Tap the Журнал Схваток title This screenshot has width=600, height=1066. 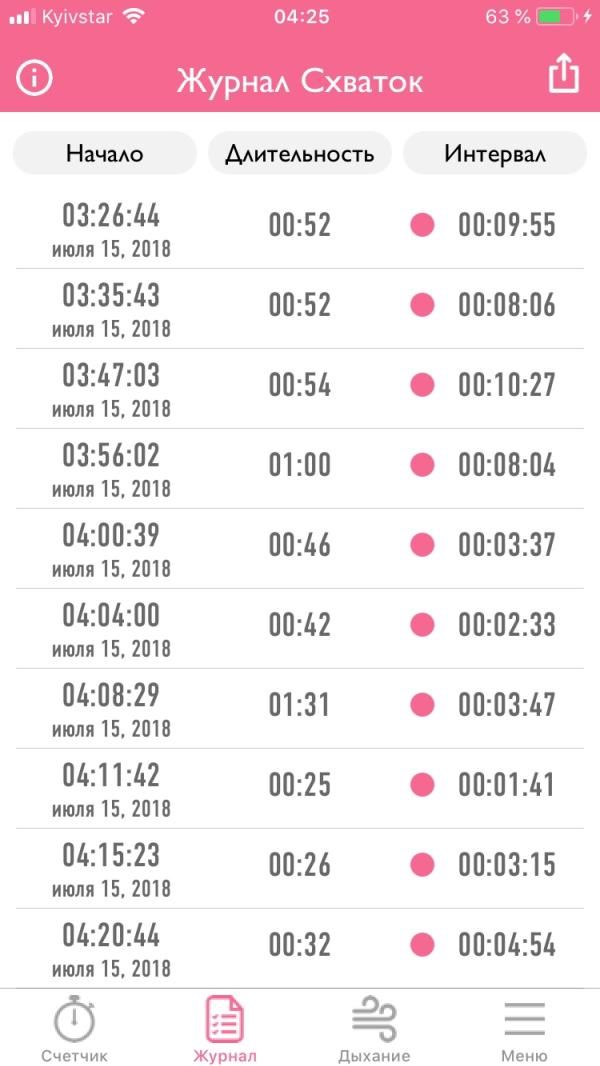300,82
